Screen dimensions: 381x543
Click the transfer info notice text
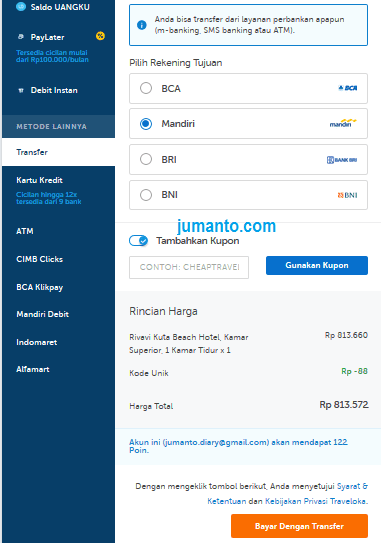pos(249,25)
